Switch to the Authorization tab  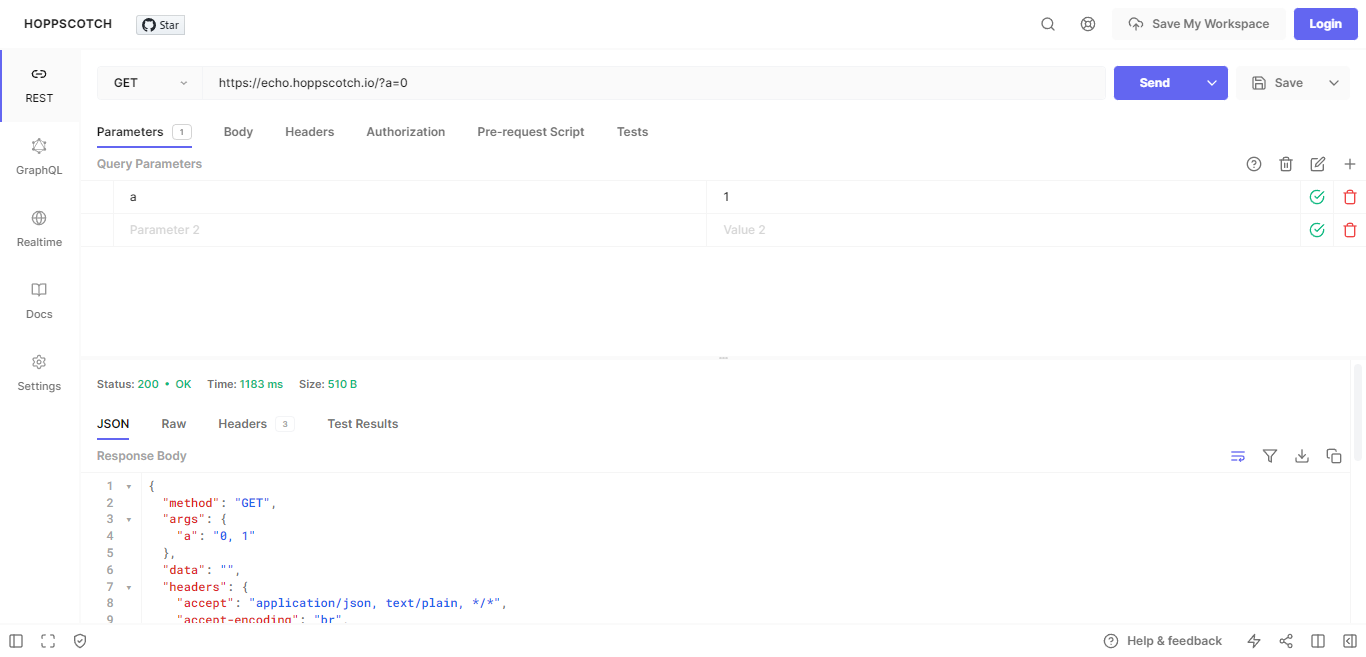(406, 132)
